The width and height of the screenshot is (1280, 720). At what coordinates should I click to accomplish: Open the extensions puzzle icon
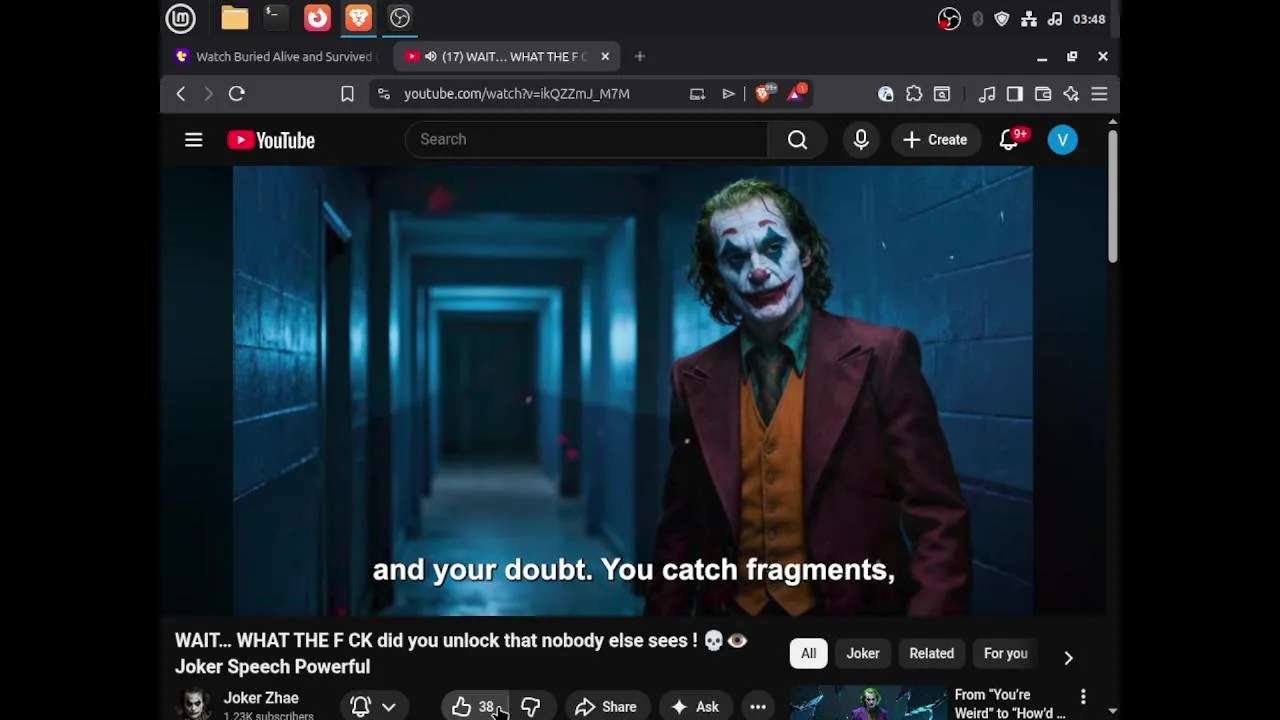pos(914,94)
